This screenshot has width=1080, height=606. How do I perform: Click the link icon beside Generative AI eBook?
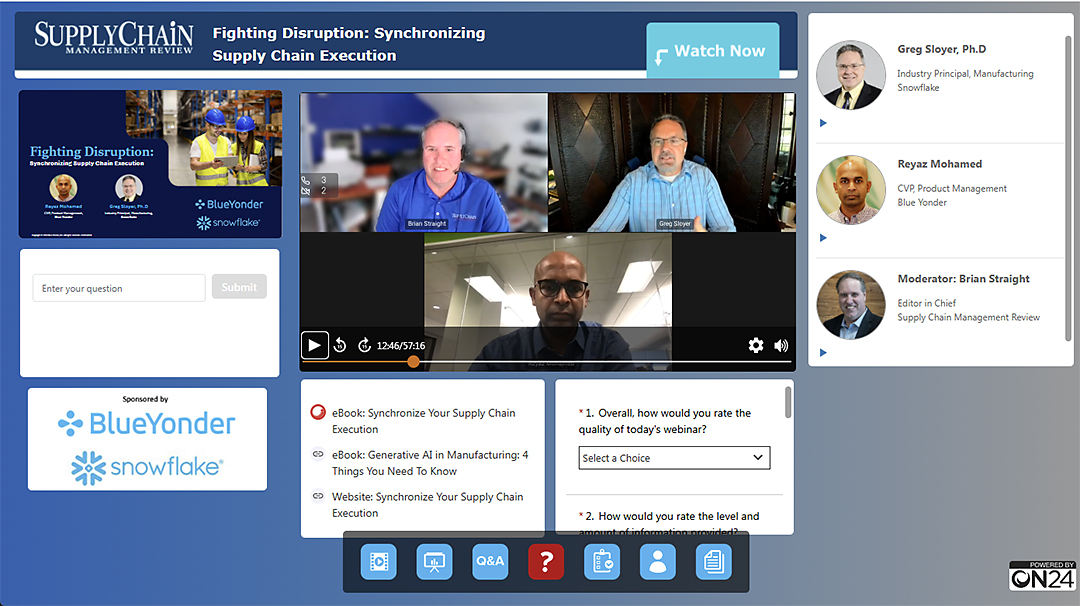pos(318,454)
